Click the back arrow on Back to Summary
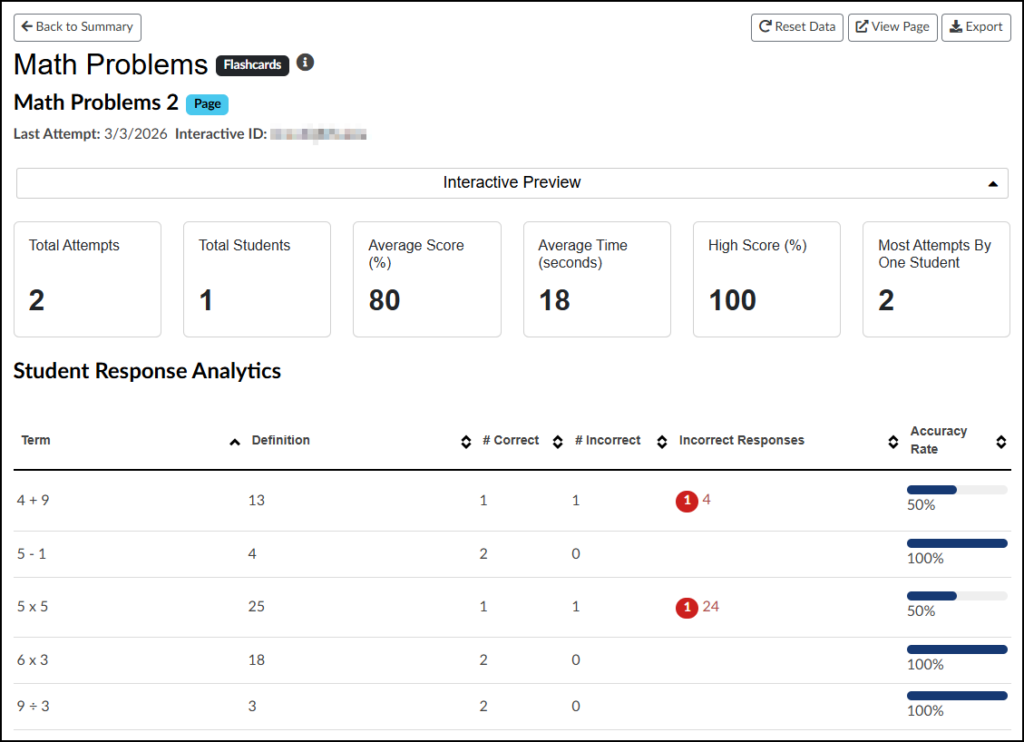The image size is (1024, 742). 28,27
